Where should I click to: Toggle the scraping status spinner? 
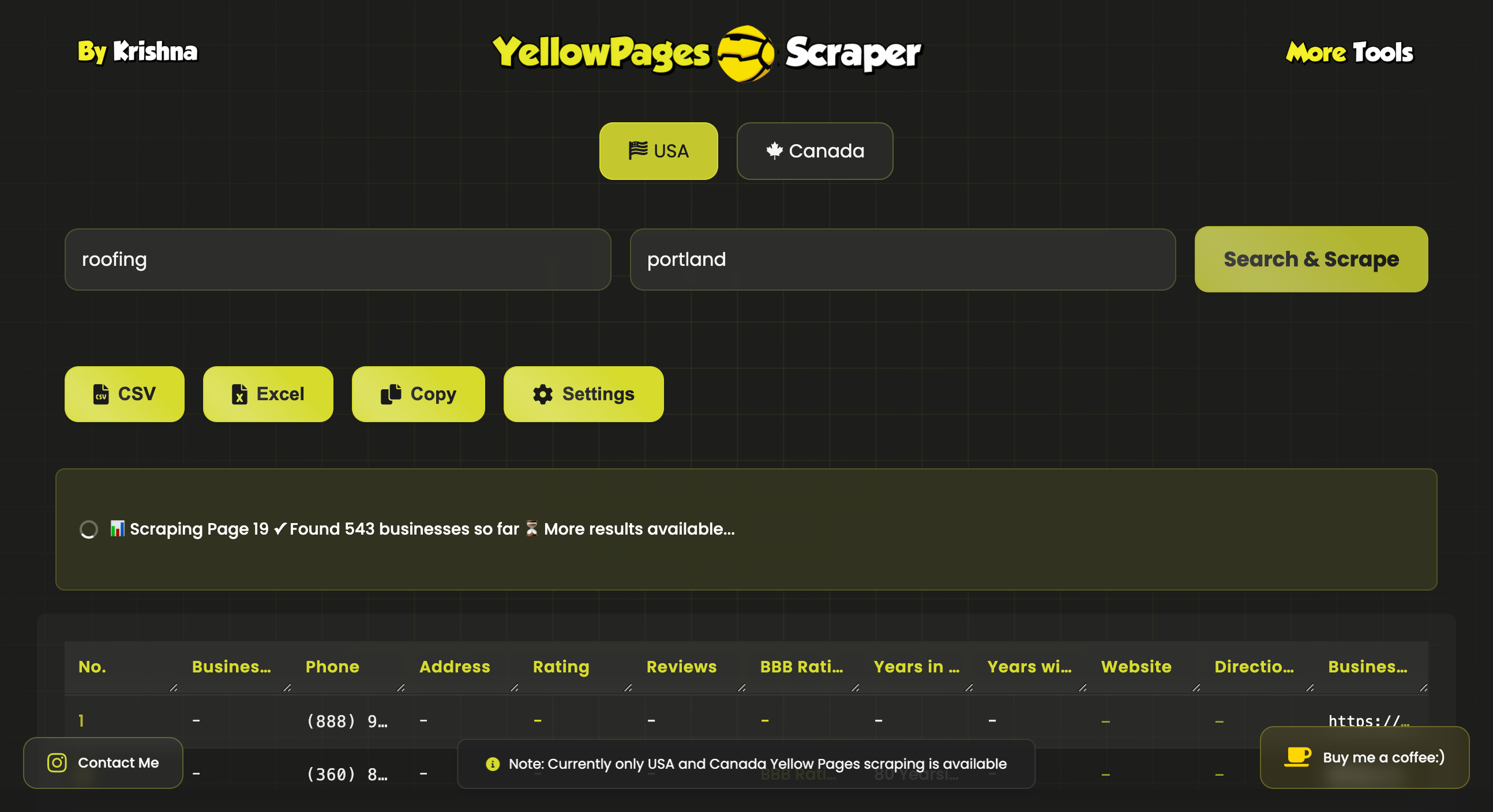[x=87, y=529]
